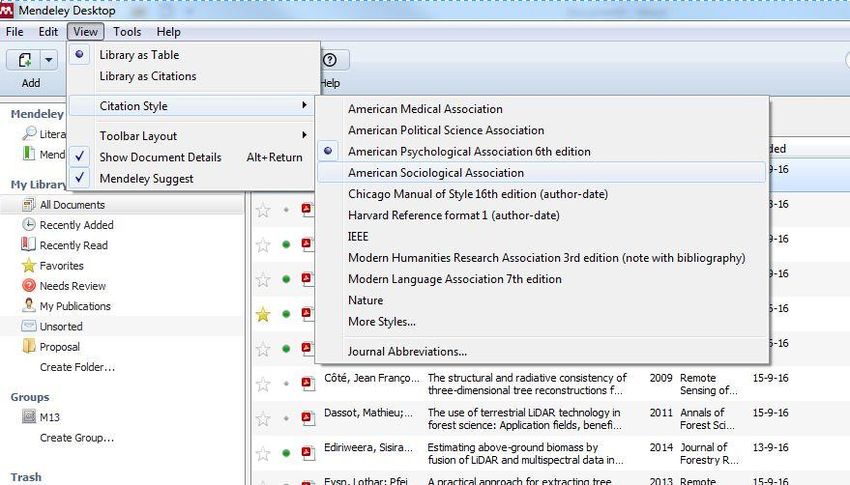Open the Tools menu
This screenshot has height=485, width=850.
[x=127, y=31]
